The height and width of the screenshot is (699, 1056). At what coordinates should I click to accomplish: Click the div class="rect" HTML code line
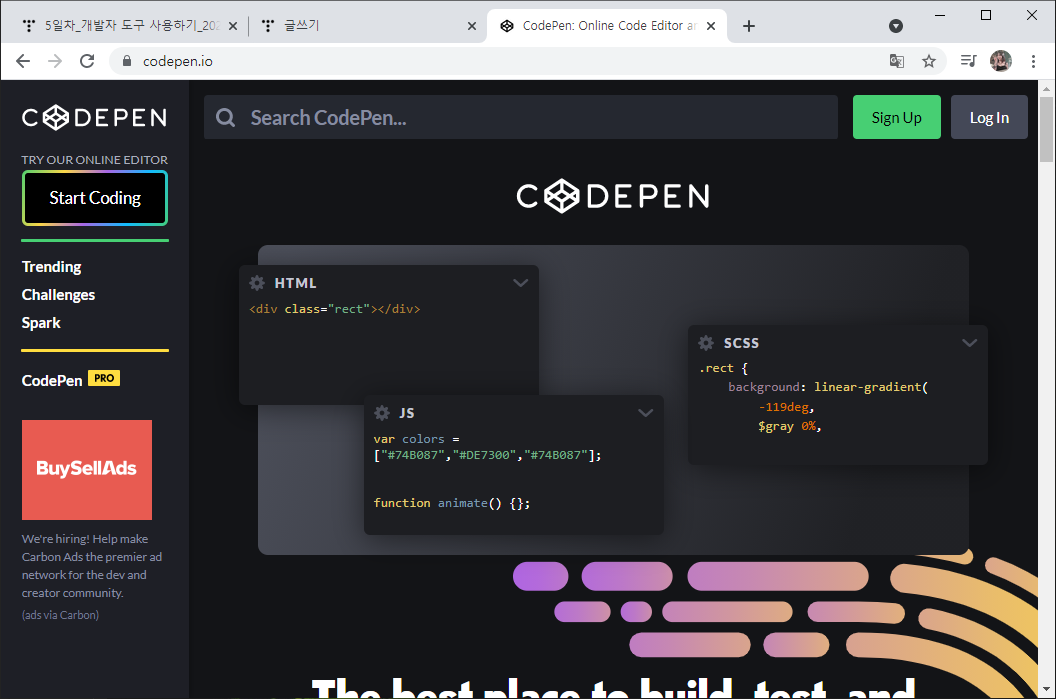click(335, 309)
